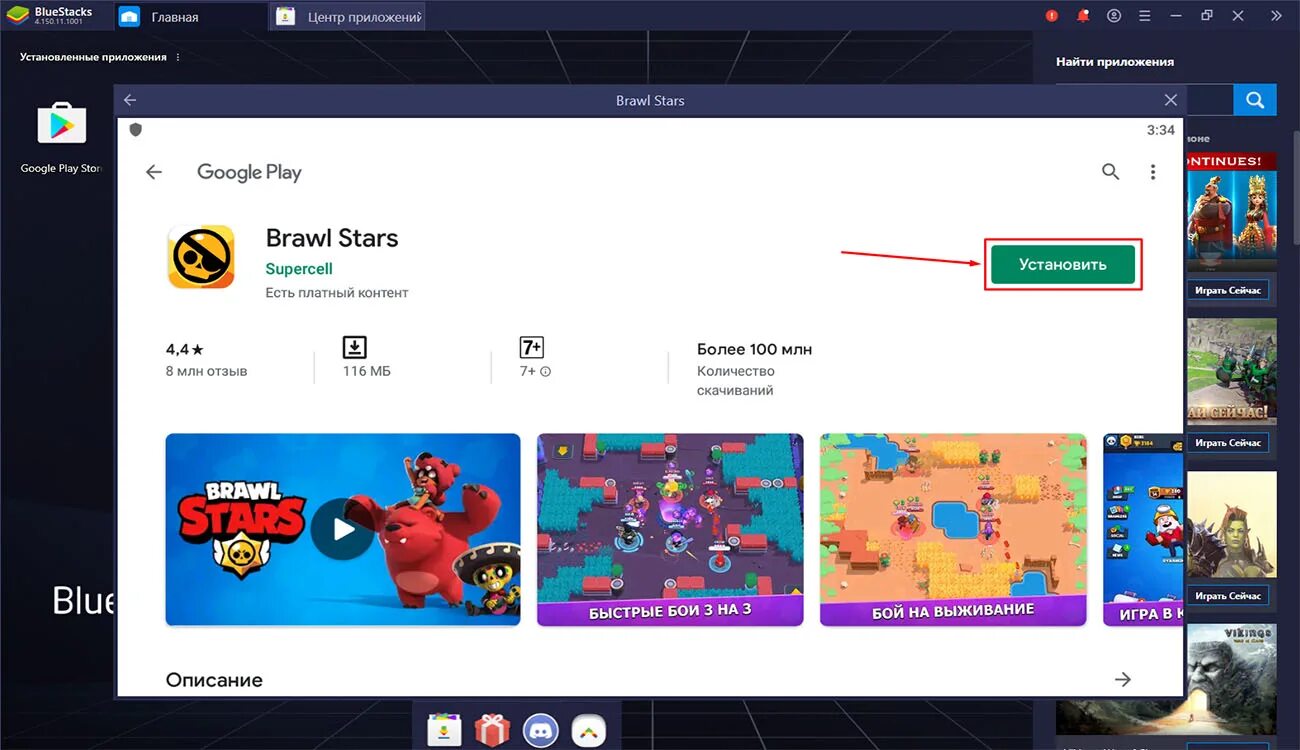Open the bell notifications icon

1083,16
